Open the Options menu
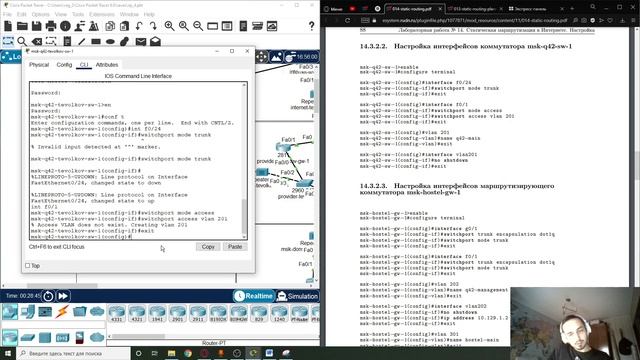 tap(40, 14)
